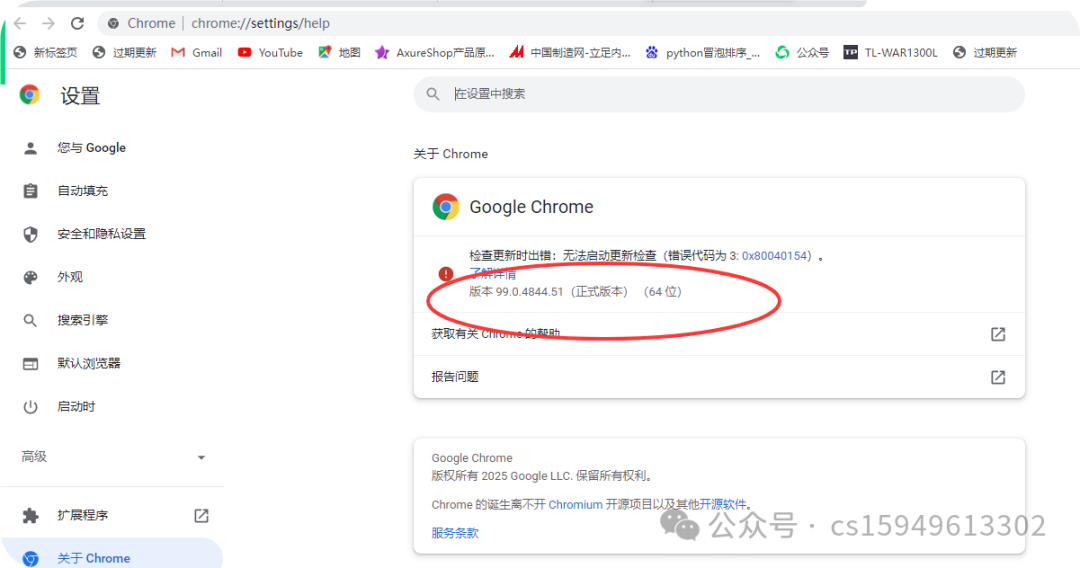Click the magnifier icon in settings search
The width and height of the screenshot is (1080, 568).
(x=433, y=94)
